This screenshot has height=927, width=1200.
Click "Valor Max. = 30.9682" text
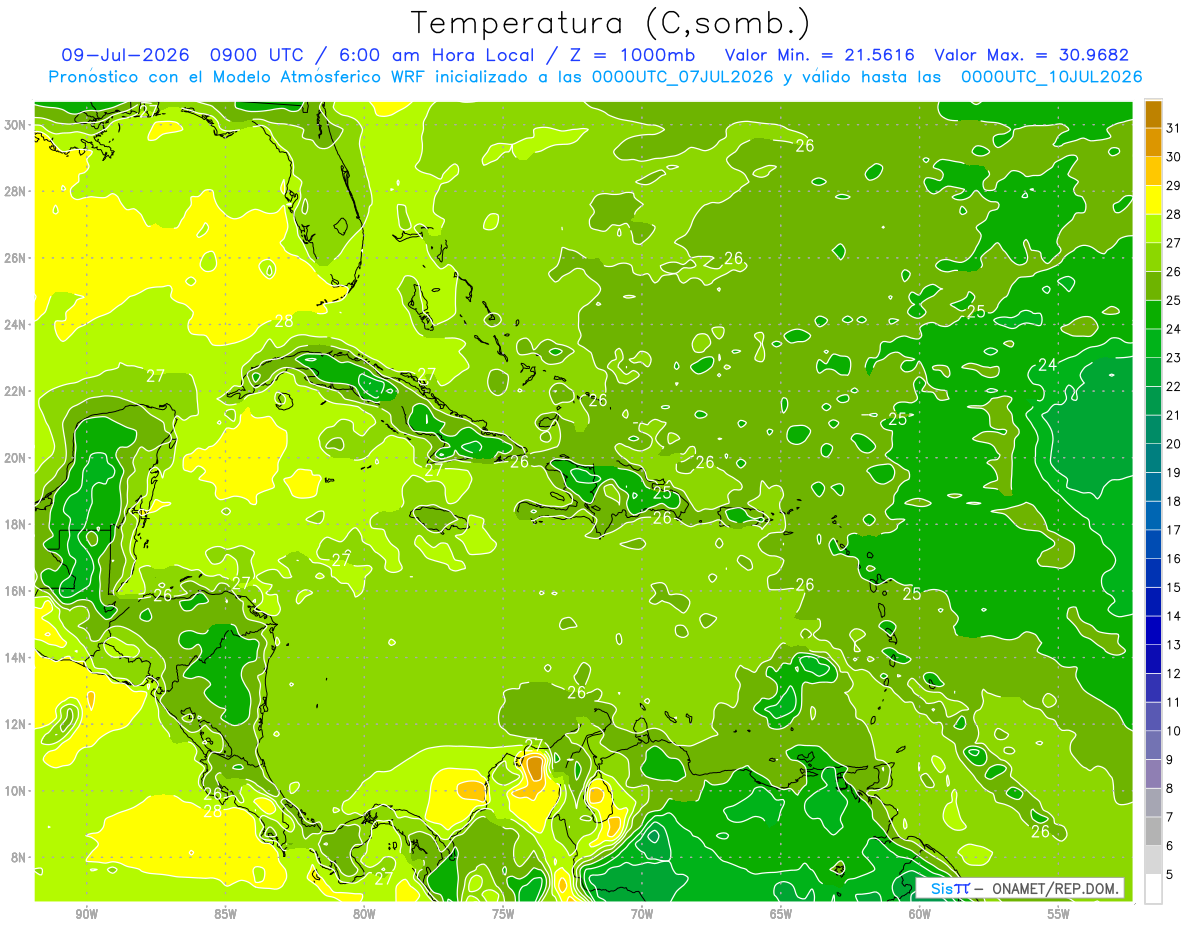pyautogui.click(x=1030, y=55)
